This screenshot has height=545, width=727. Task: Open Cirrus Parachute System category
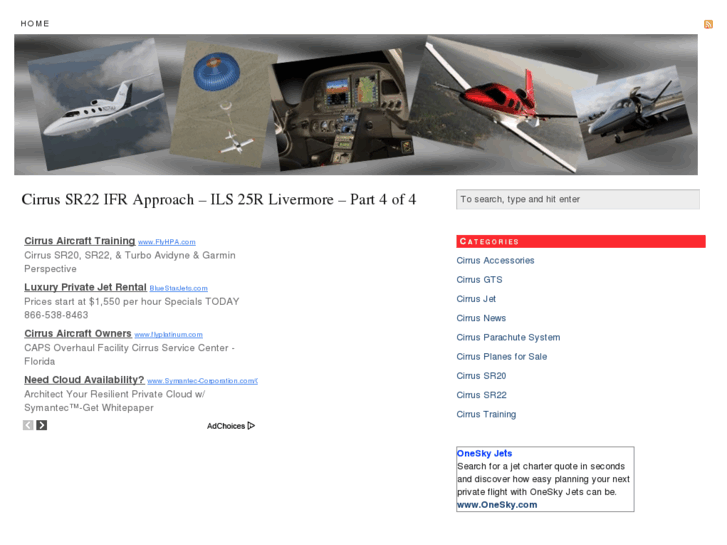tap(508, 338)
